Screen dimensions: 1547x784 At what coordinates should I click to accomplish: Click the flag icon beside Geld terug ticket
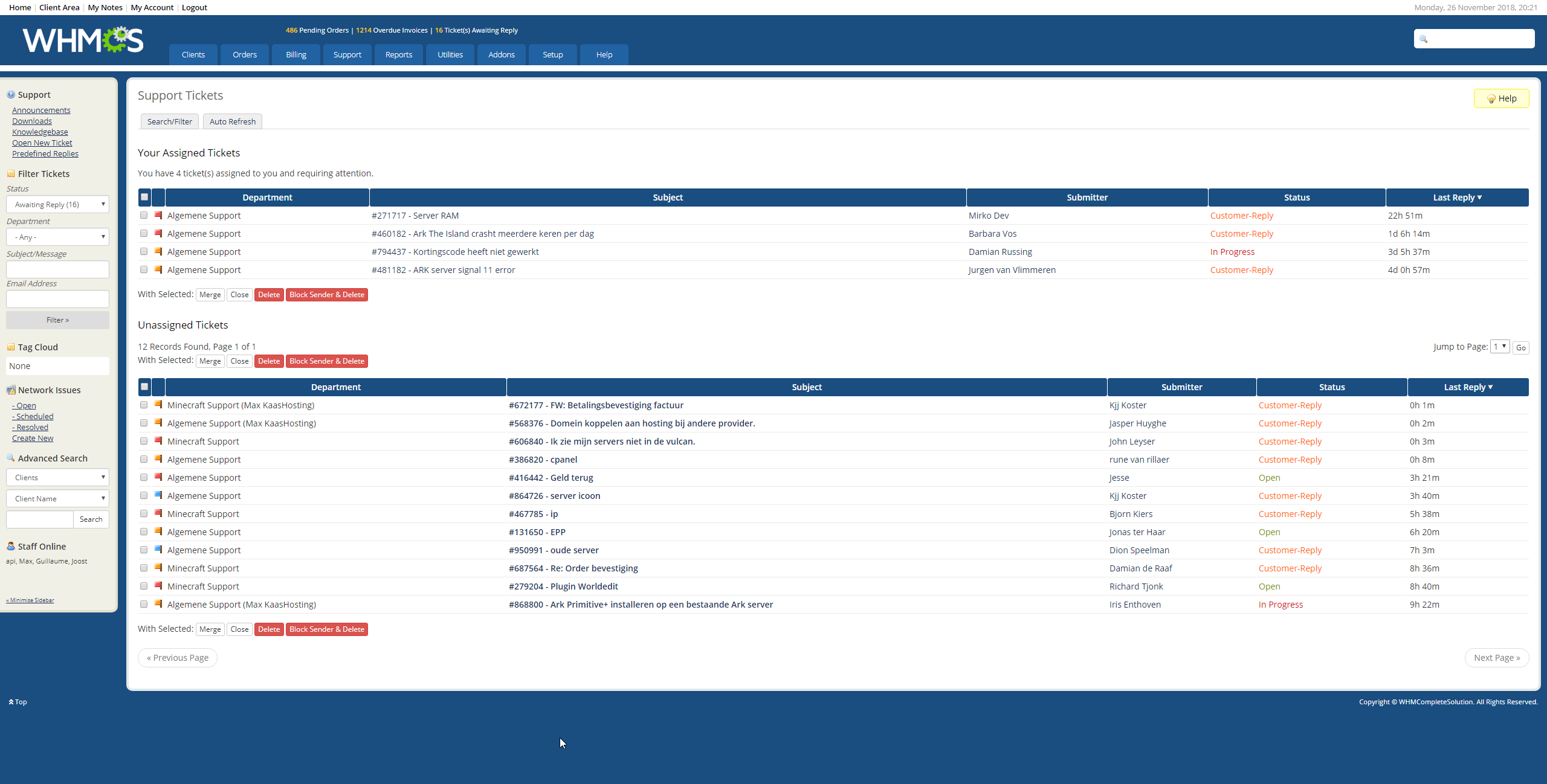click(158, 477)
